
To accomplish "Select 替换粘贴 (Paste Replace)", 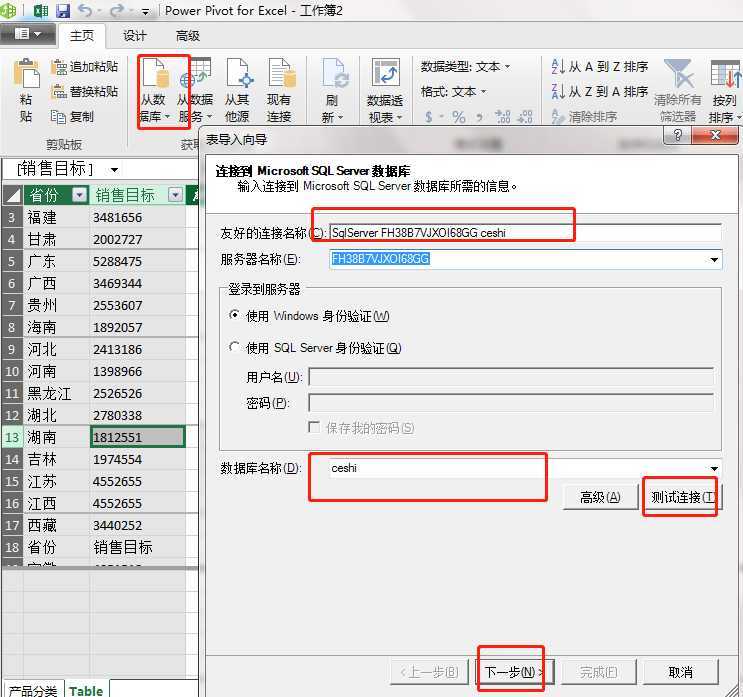I will (84, 91).
